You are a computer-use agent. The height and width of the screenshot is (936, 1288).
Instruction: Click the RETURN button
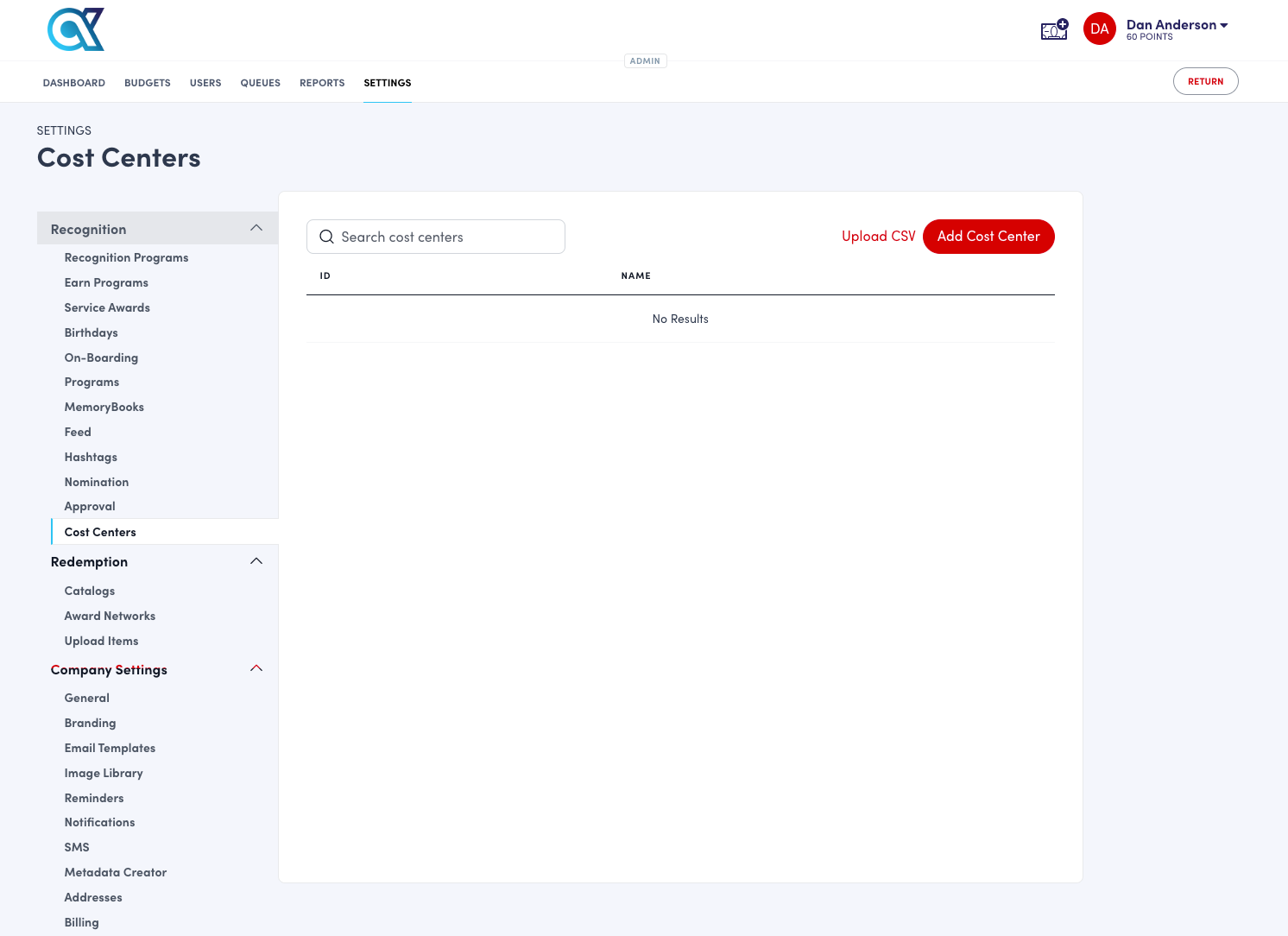(x=1205, y=80)
